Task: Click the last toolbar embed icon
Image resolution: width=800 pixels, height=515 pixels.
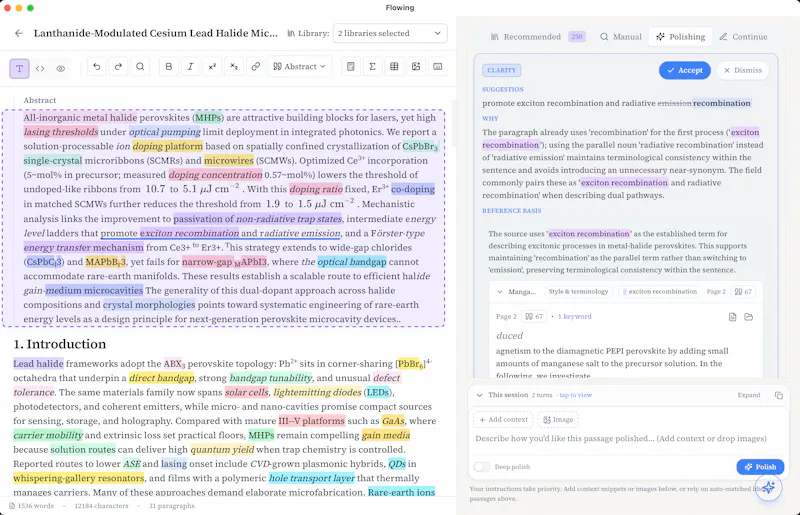Action: click(437, 66)
